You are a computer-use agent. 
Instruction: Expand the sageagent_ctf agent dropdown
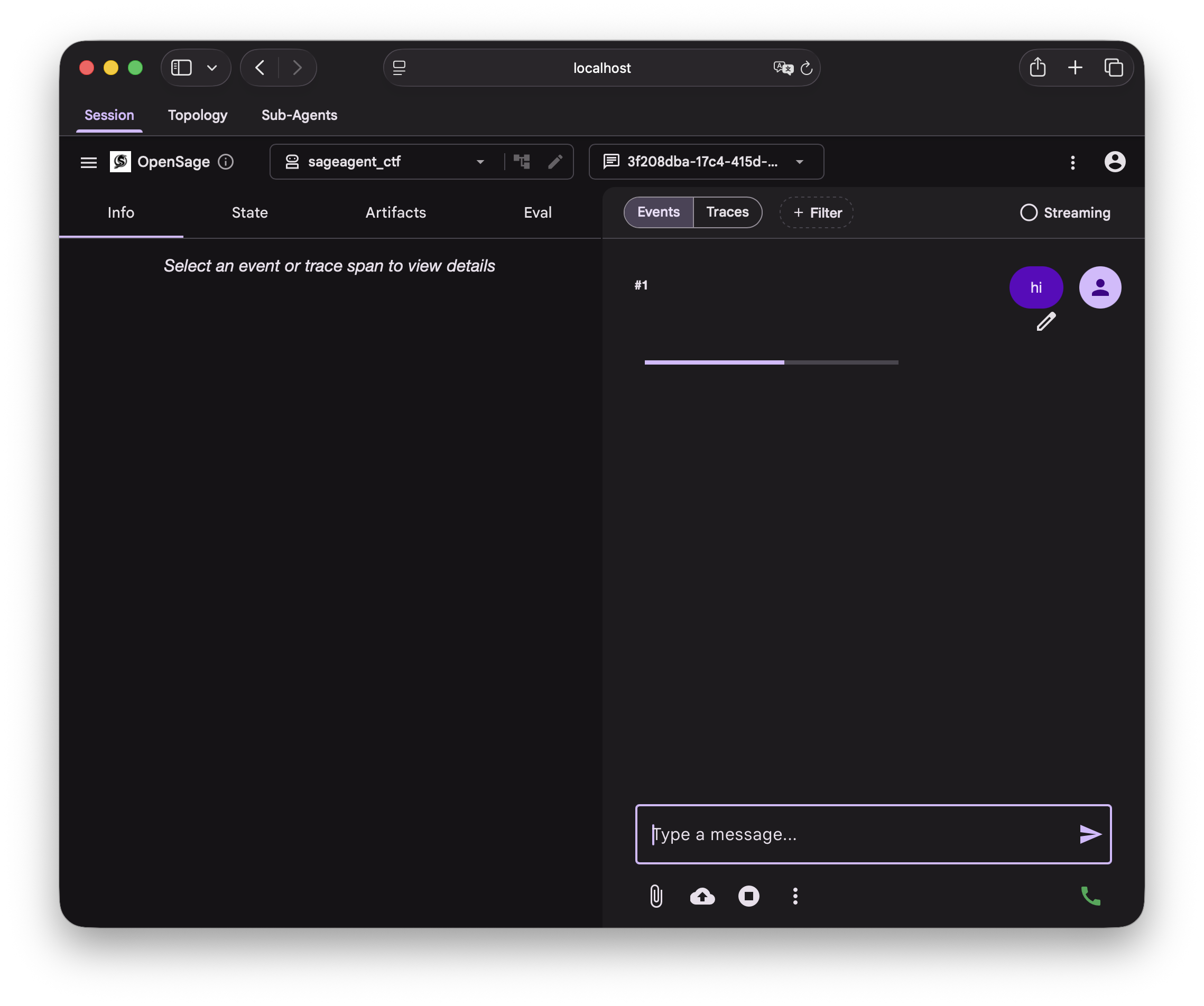point(480,162)
